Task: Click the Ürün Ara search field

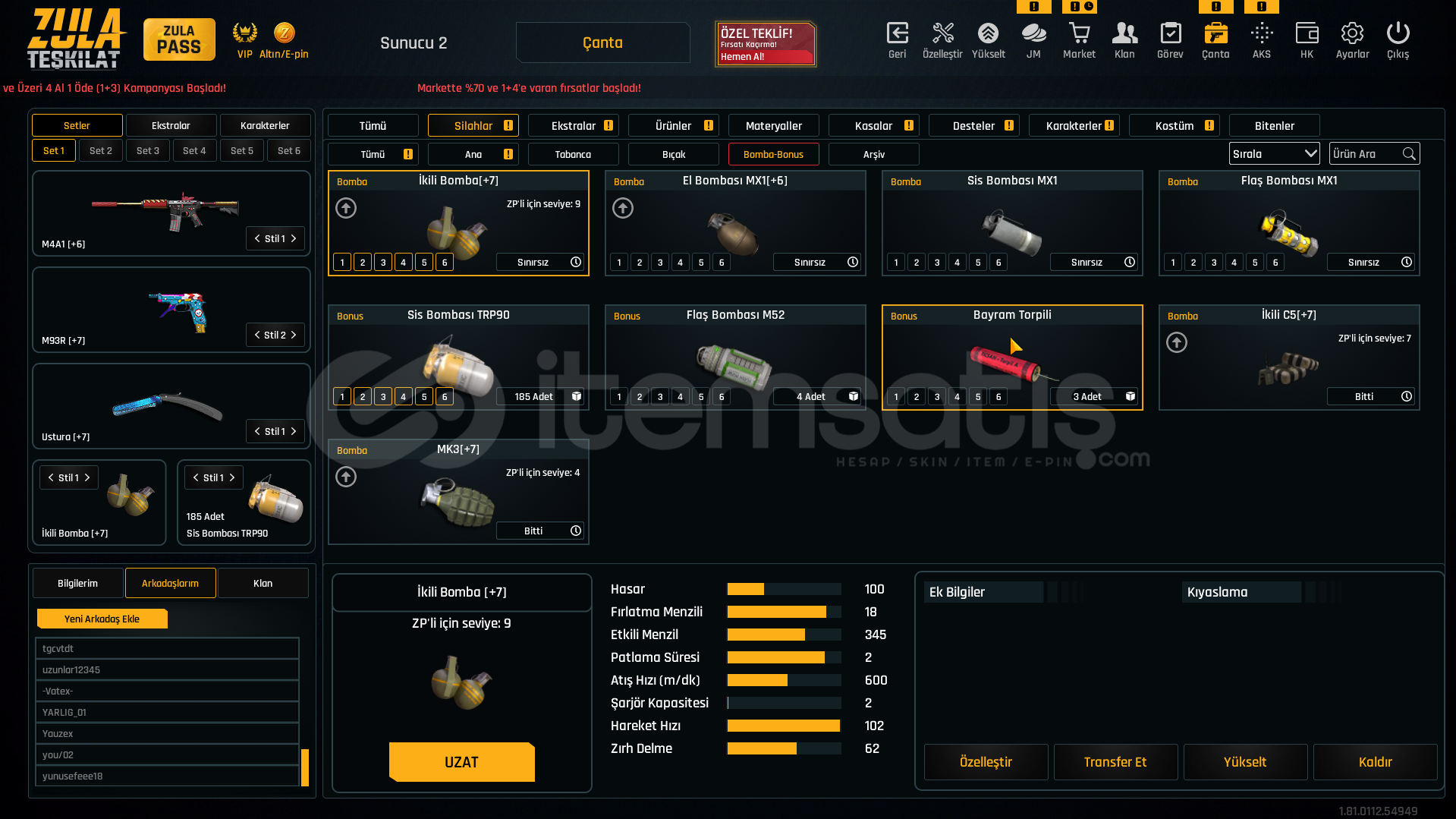Action: pyautogui.click(x=1374, y=154)
